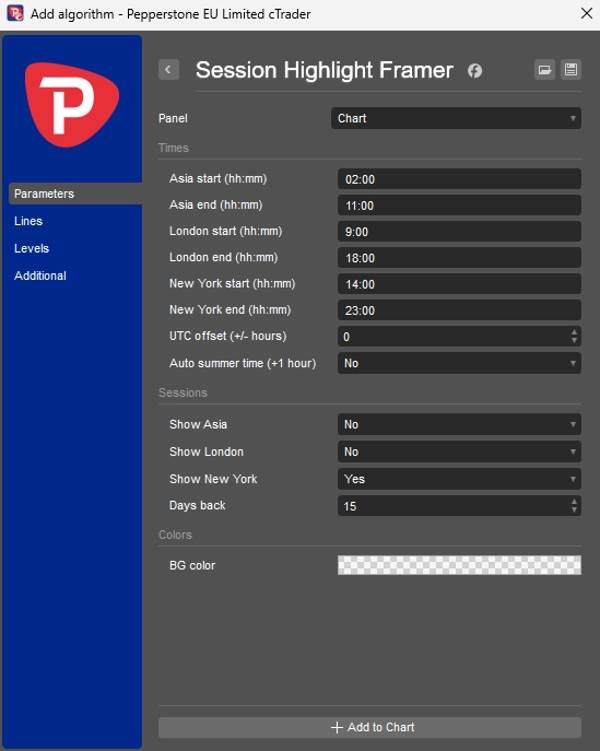Click the Times section heading

pos(173,148)
